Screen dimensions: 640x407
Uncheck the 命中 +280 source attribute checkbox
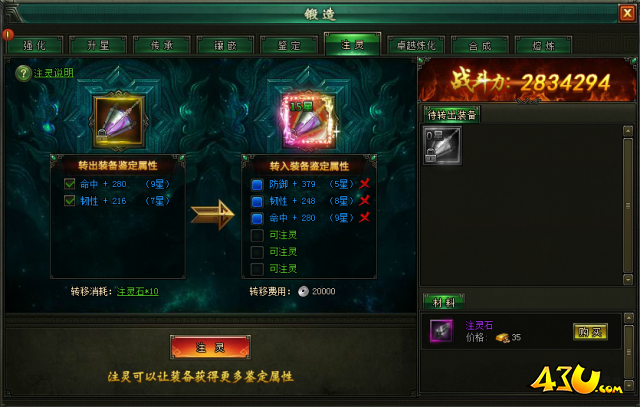pyautogui.click(x=70, y=184)
